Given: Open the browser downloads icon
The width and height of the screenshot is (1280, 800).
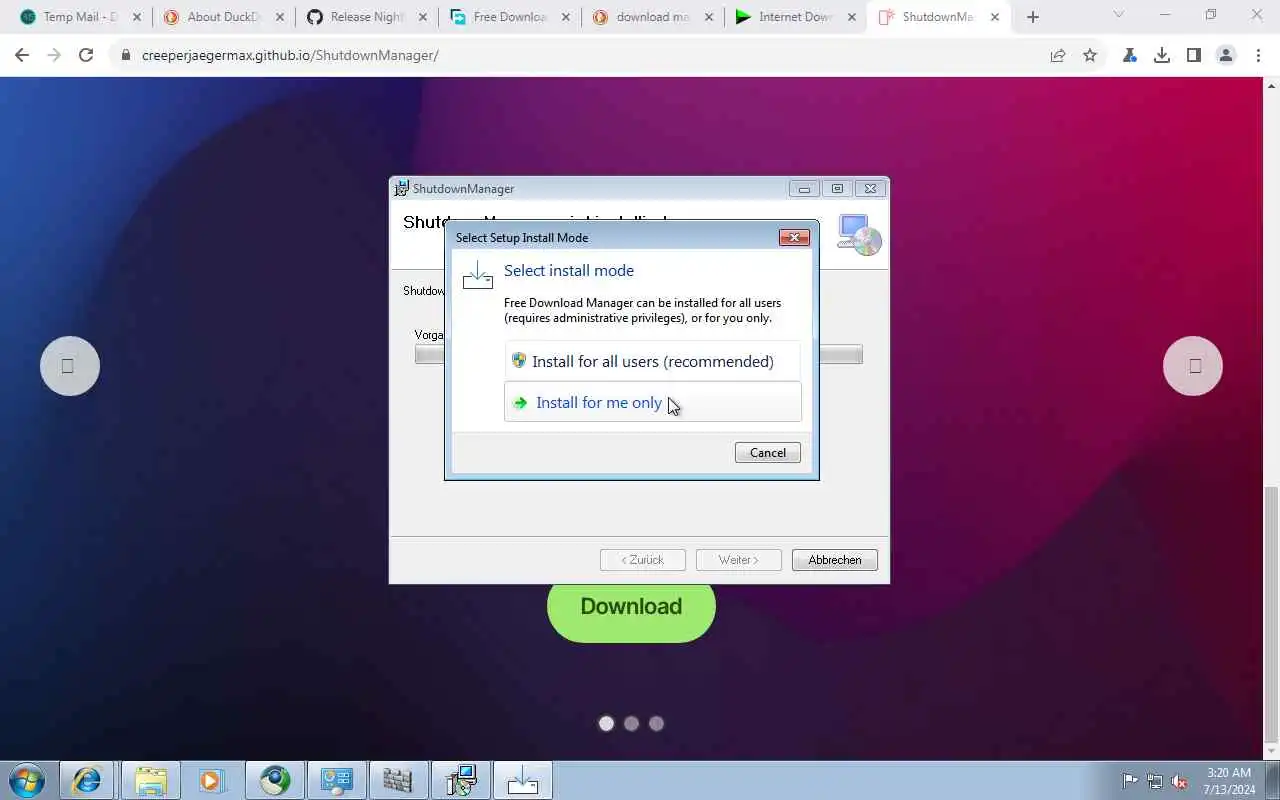Looking at the screenshot, I should pyautogui.click(x=1162, y=56).
